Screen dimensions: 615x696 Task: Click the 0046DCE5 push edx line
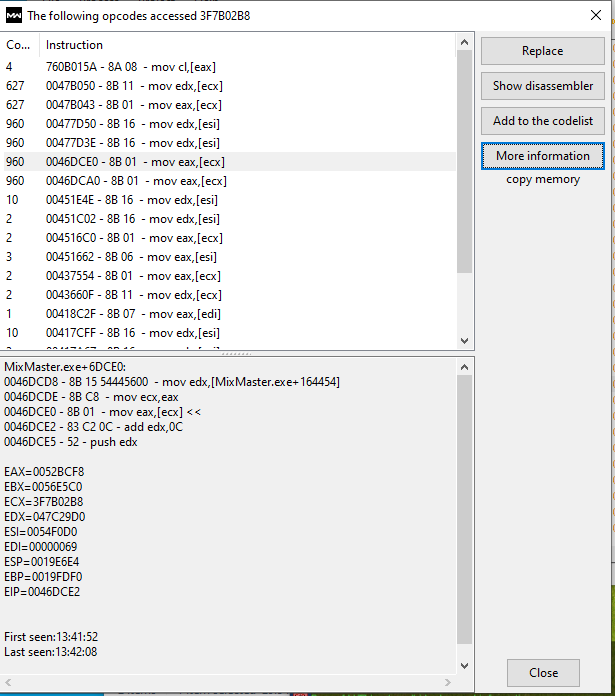click(71, 442)
